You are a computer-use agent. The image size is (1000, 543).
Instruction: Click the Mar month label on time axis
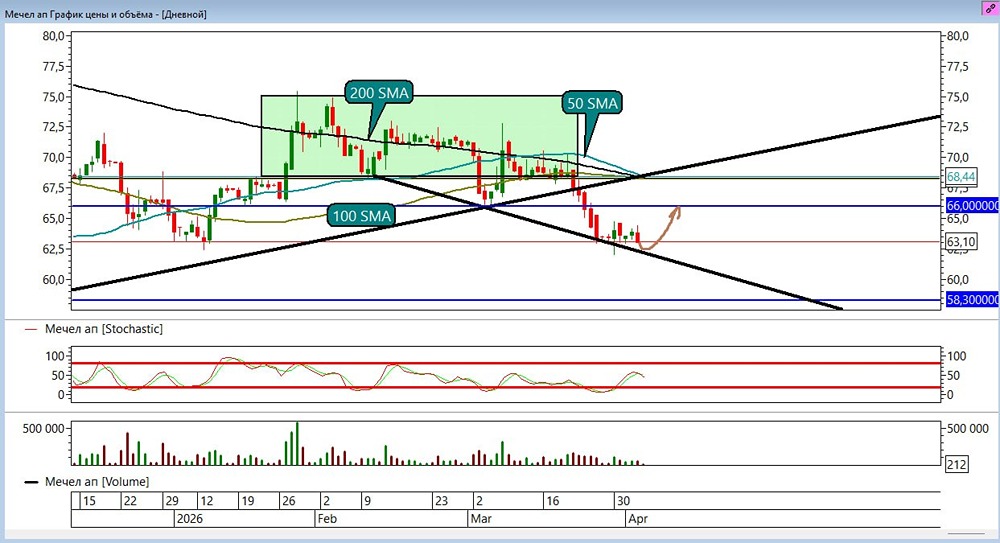[x=481, y=519]
